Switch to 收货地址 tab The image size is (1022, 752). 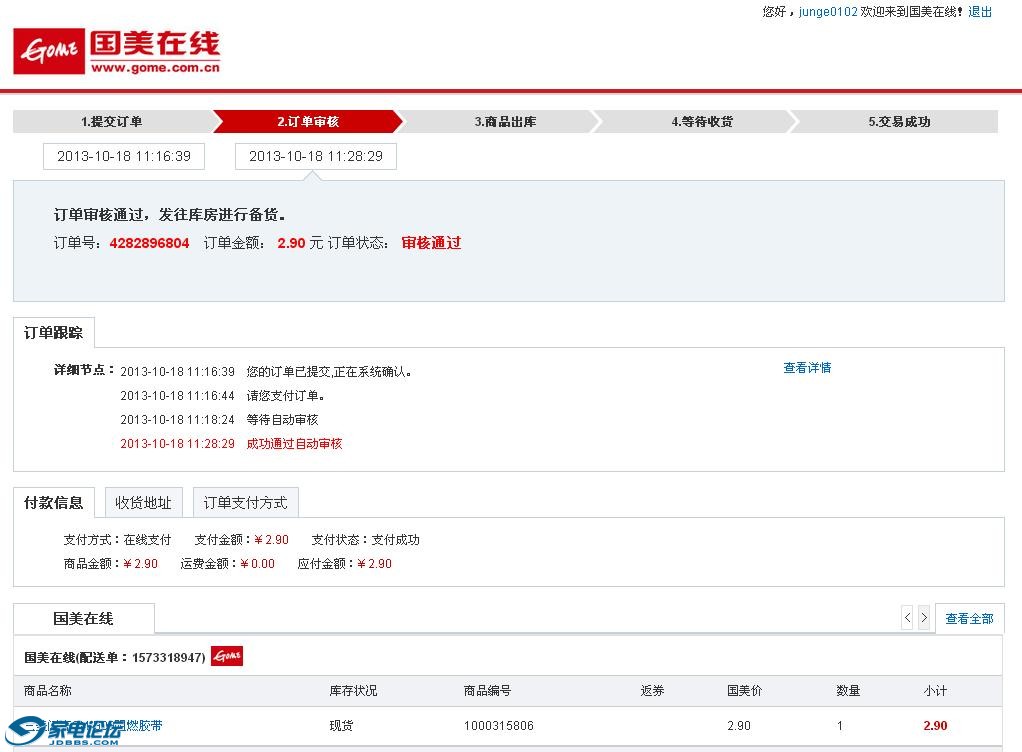click(143, 502)
